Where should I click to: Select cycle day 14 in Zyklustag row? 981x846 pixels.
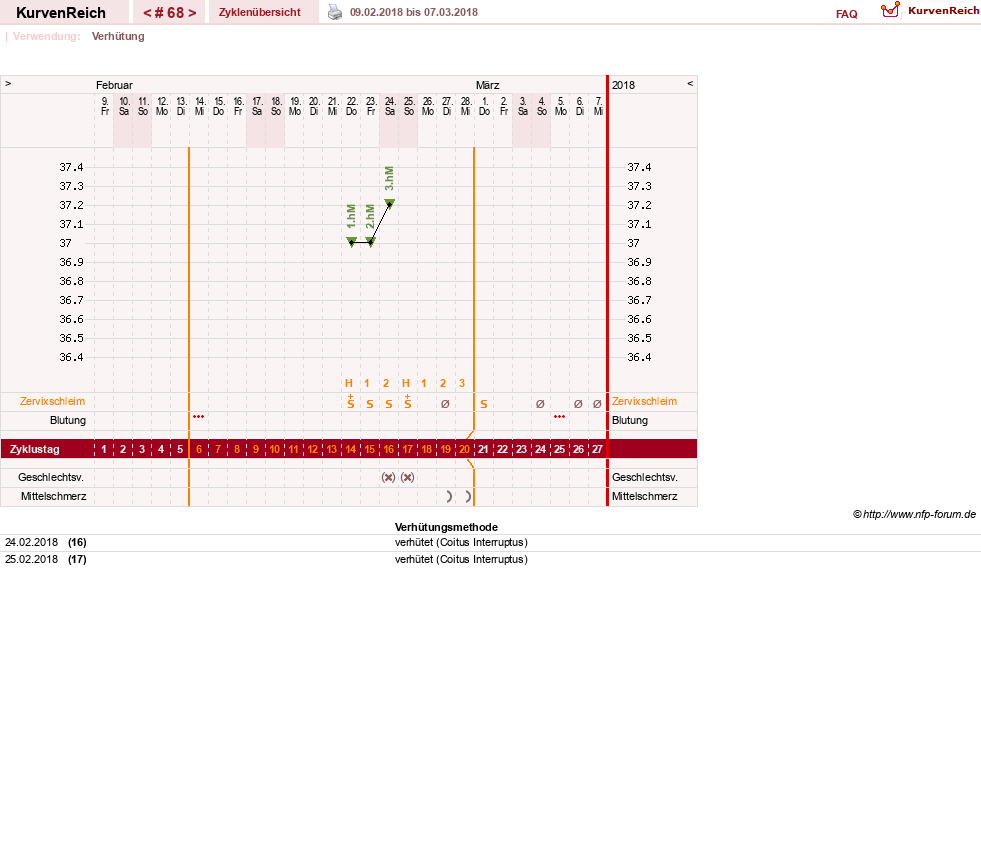pos(351,449)
